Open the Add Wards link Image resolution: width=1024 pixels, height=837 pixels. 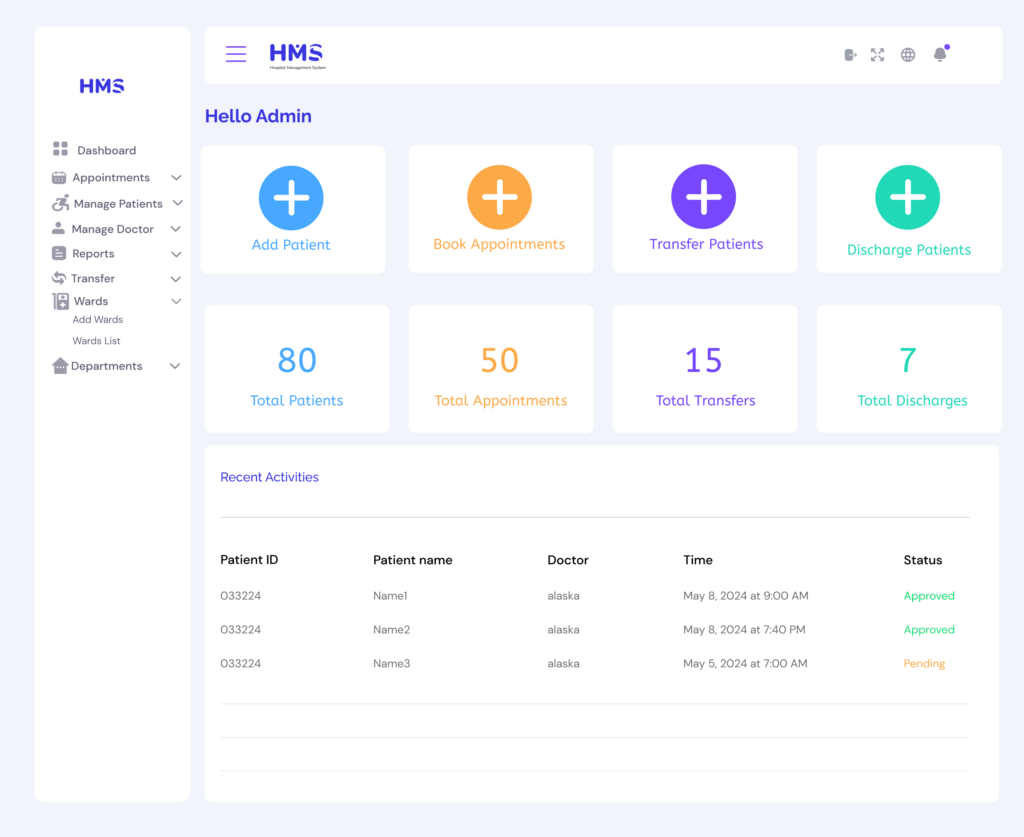pyautogui.click(x=98, y=320)
